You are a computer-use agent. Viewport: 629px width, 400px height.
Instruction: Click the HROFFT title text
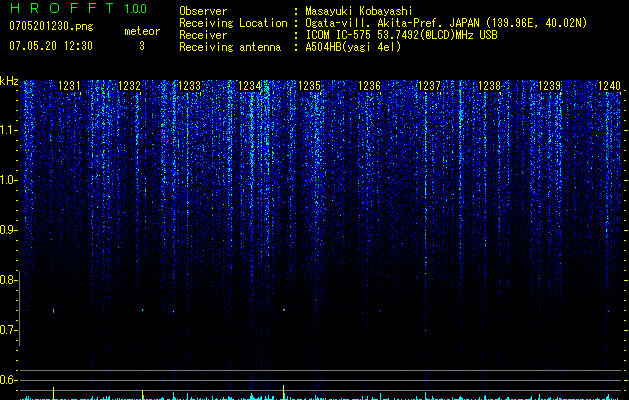(x=62, y=8)
